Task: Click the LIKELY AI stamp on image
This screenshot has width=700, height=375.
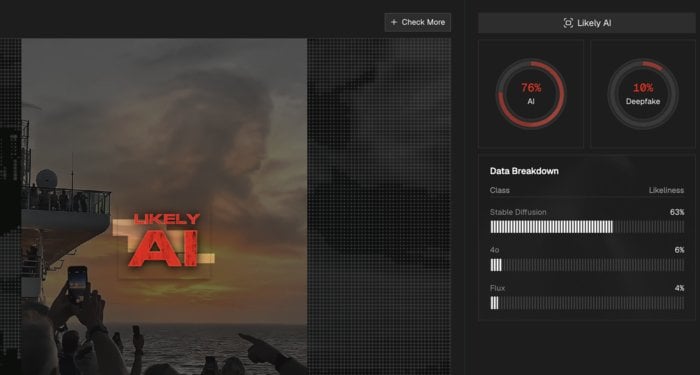Action: pyautogui.click(x=164, y=241)
